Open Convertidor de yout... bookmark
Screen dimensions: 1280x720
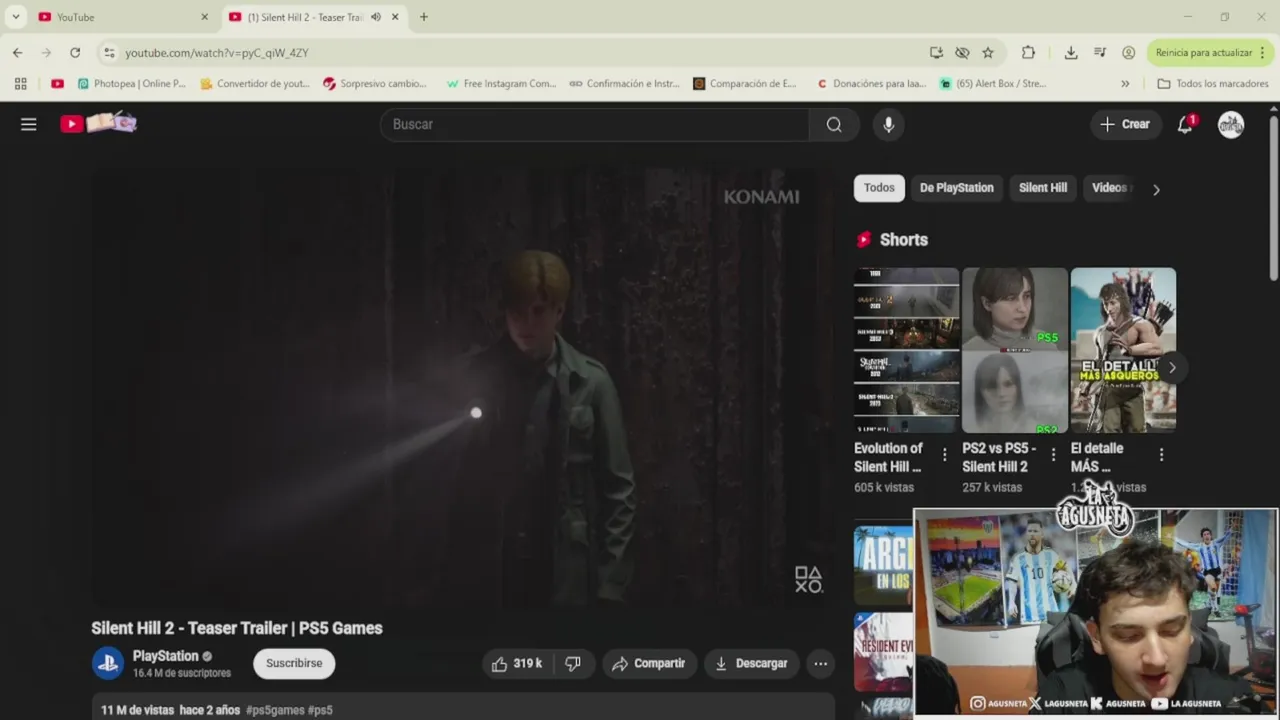[255, 84]
